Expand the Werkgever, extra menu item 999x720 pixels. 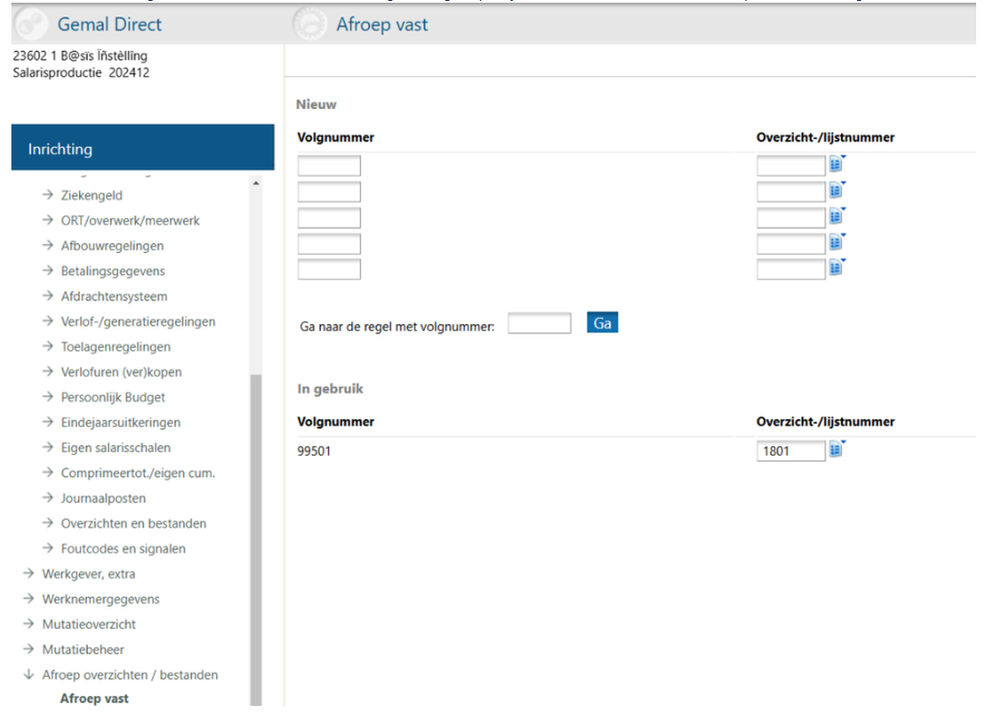(x=88, y=574)
